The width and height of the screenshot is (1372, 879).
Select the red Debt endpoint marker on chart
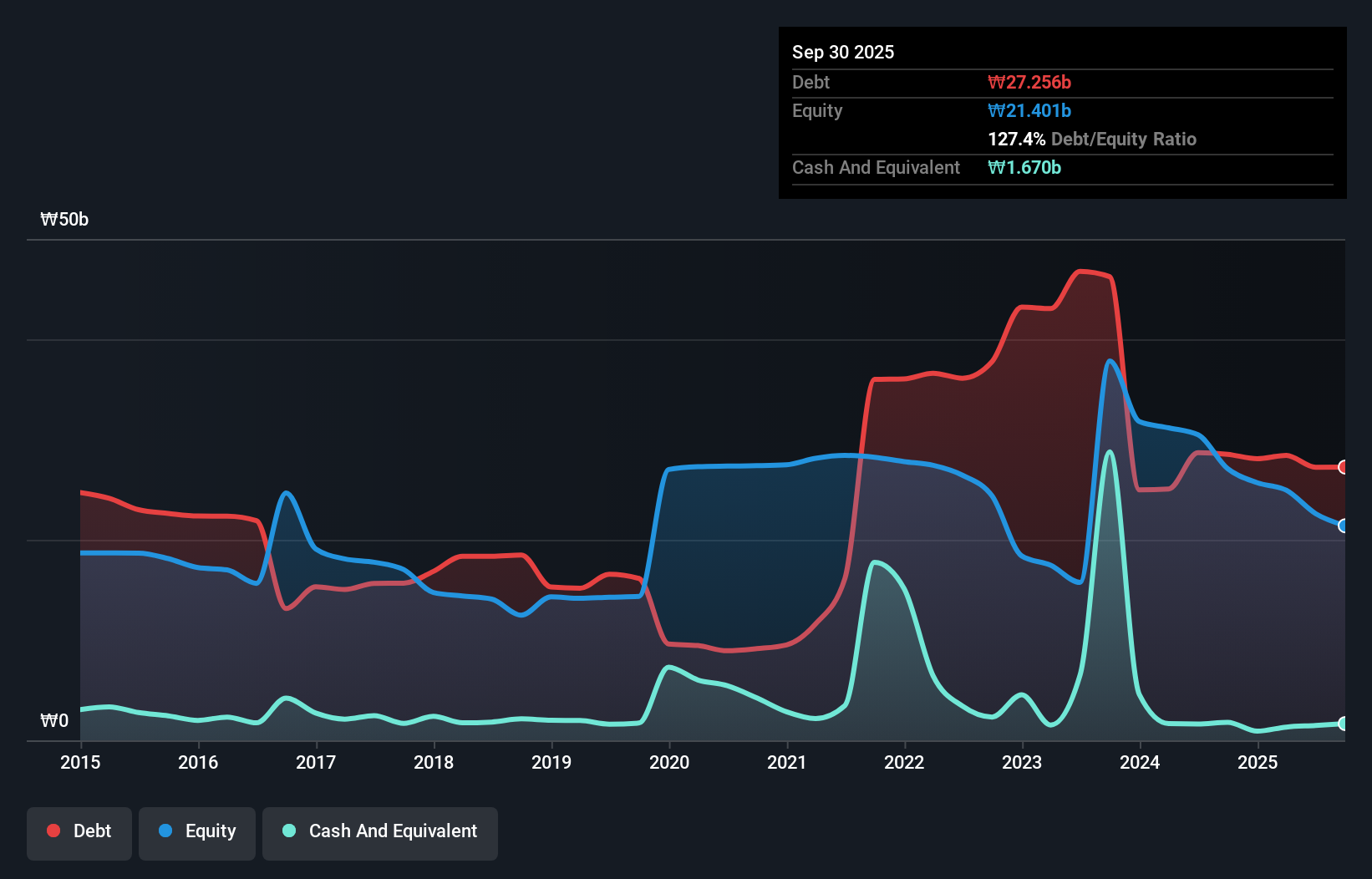point(1342,467)
